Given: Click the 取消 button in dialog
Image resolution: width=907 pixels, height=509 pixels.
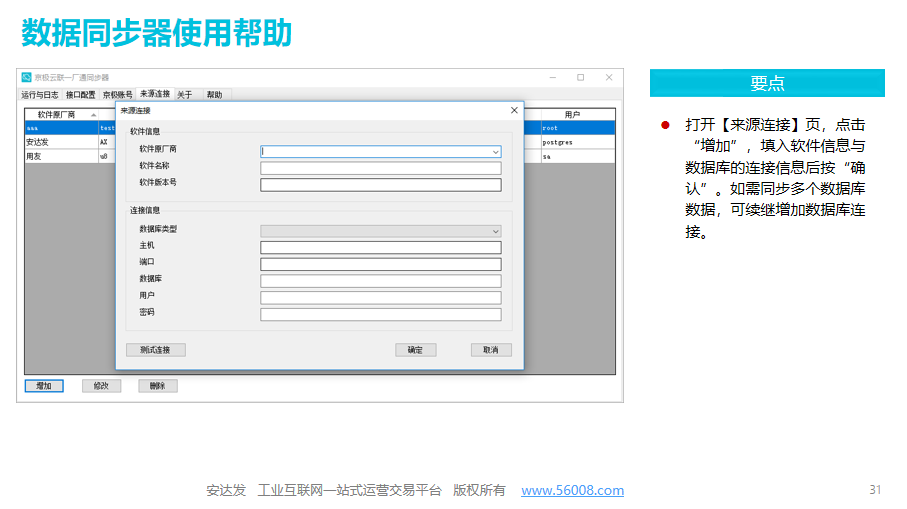Looking at the screenshot, I should pos(491,350).
